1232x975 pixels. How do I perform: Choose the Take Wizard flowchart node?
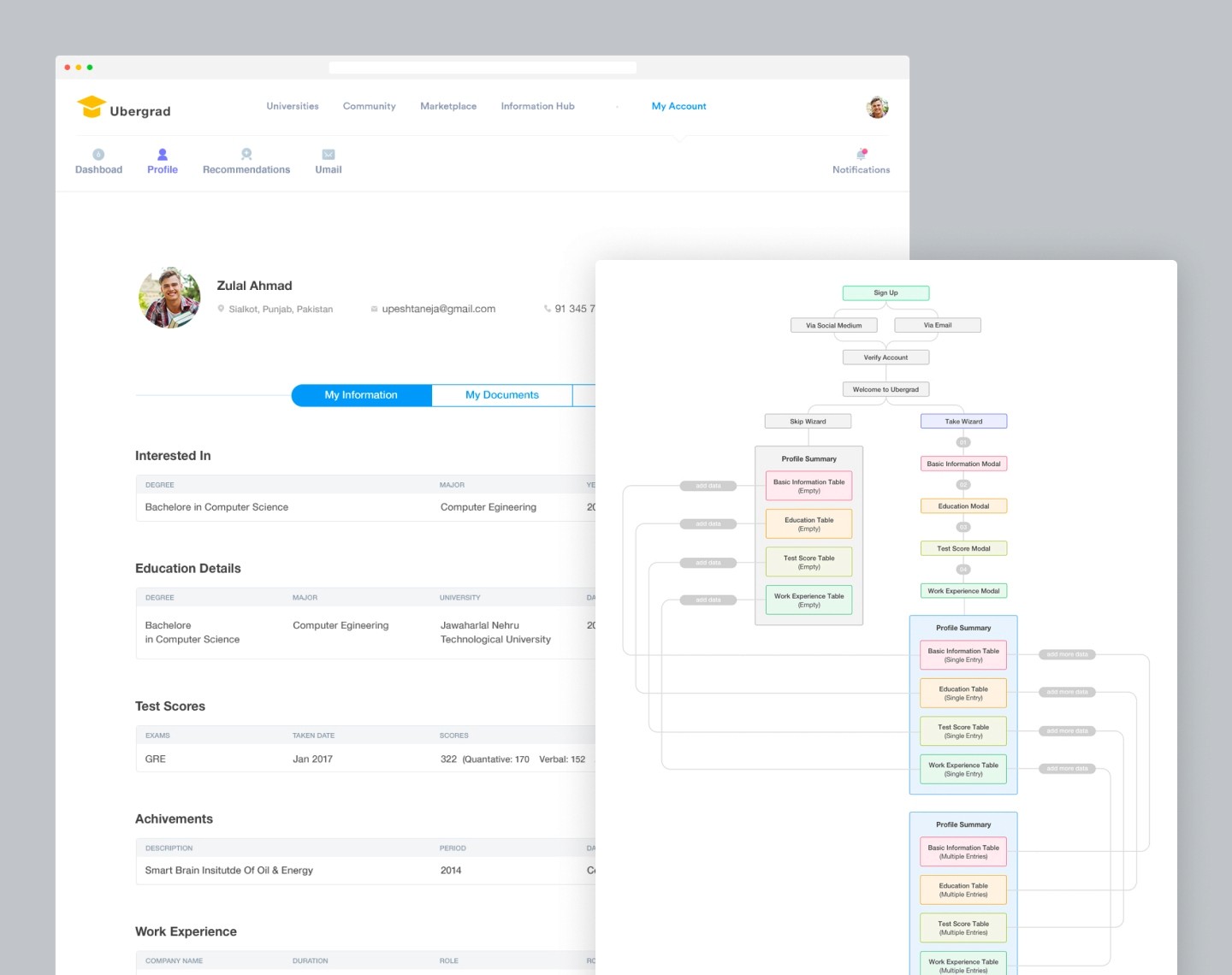click(x=964, y=421)
